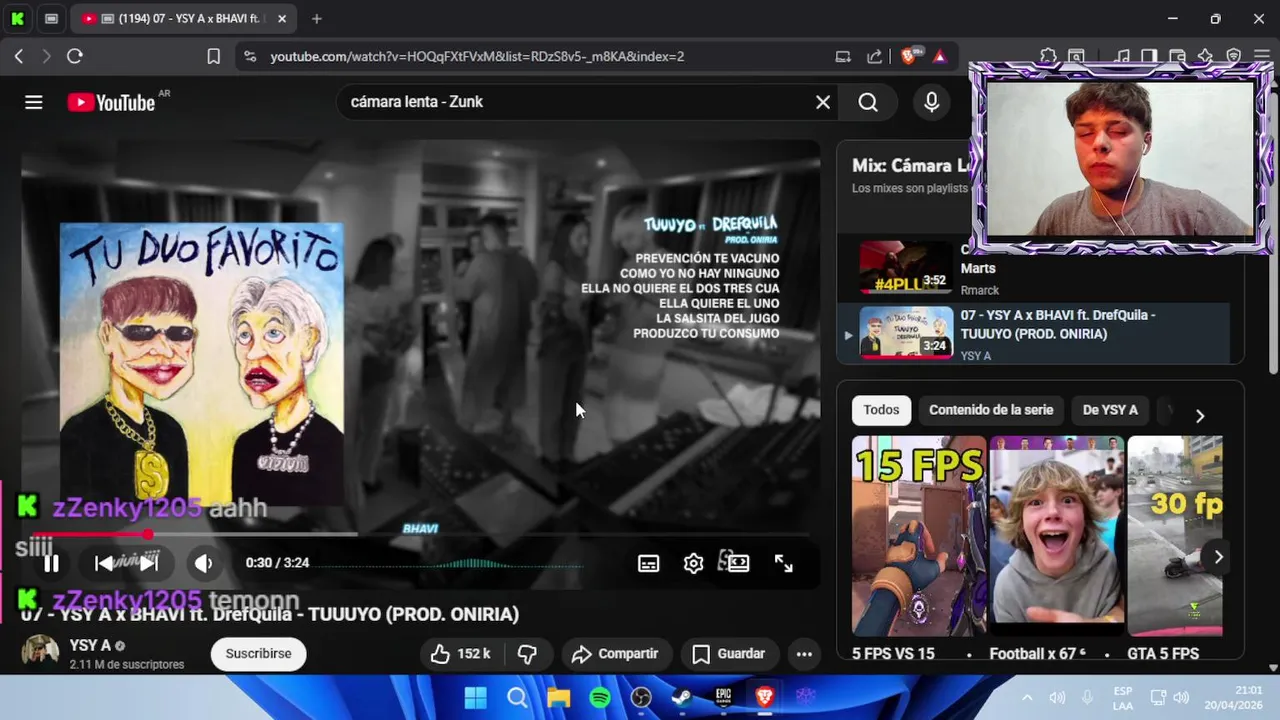Open a new browser tab
1280x720 pixels.
point(316,18)
